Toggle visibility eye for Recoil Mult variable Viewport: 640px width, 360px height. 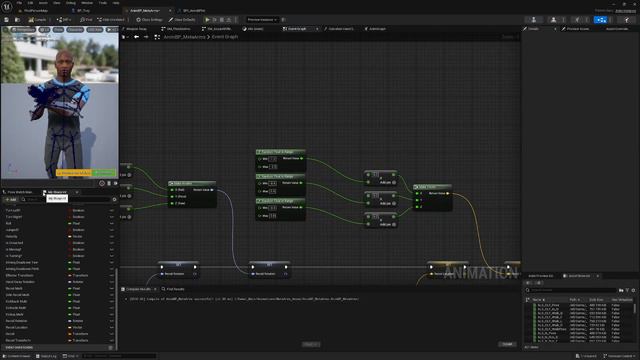point(111,289)
